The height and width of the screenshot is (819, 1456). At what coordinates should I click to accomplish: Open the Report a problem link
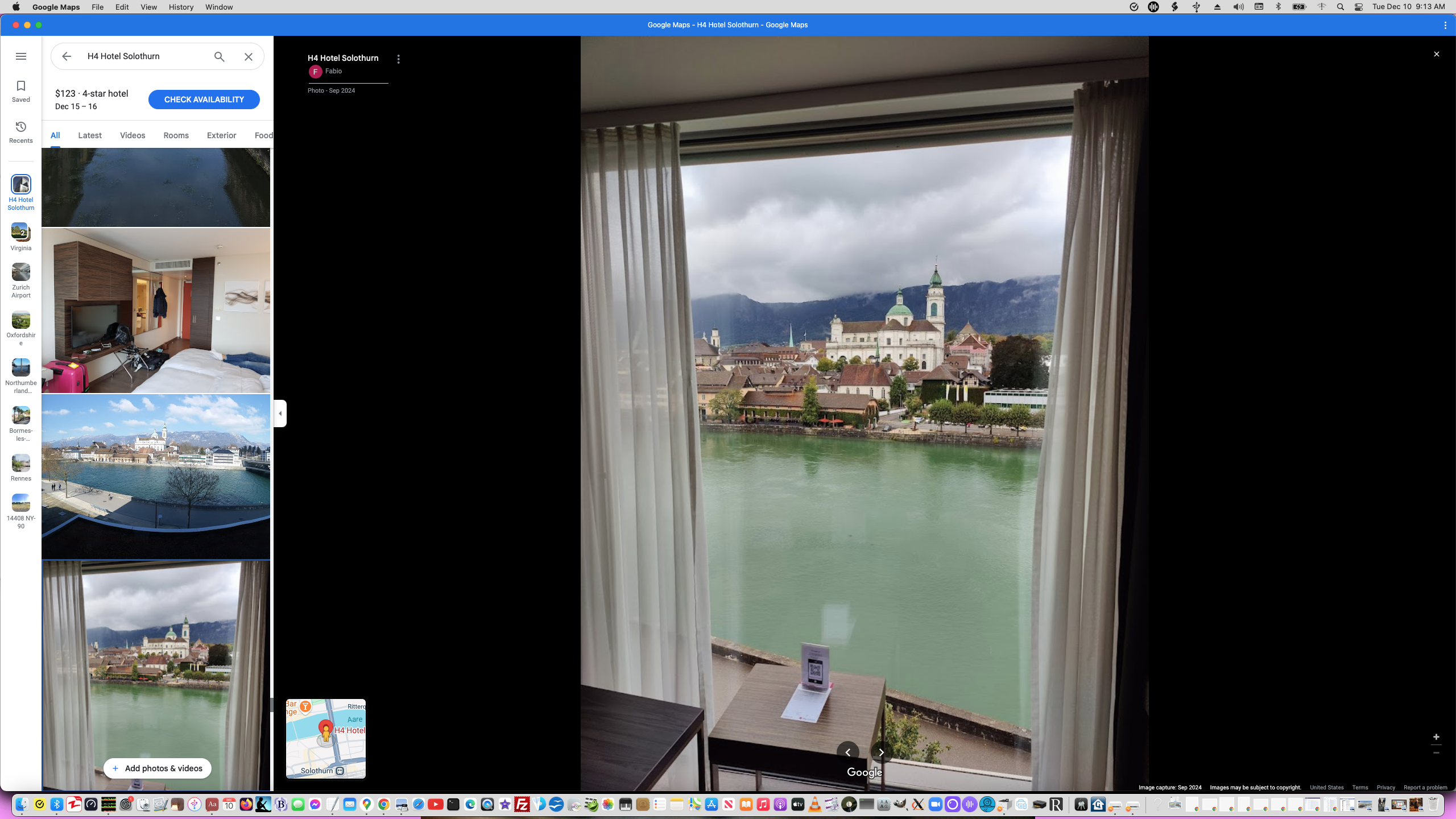(x=1425, y=788)
